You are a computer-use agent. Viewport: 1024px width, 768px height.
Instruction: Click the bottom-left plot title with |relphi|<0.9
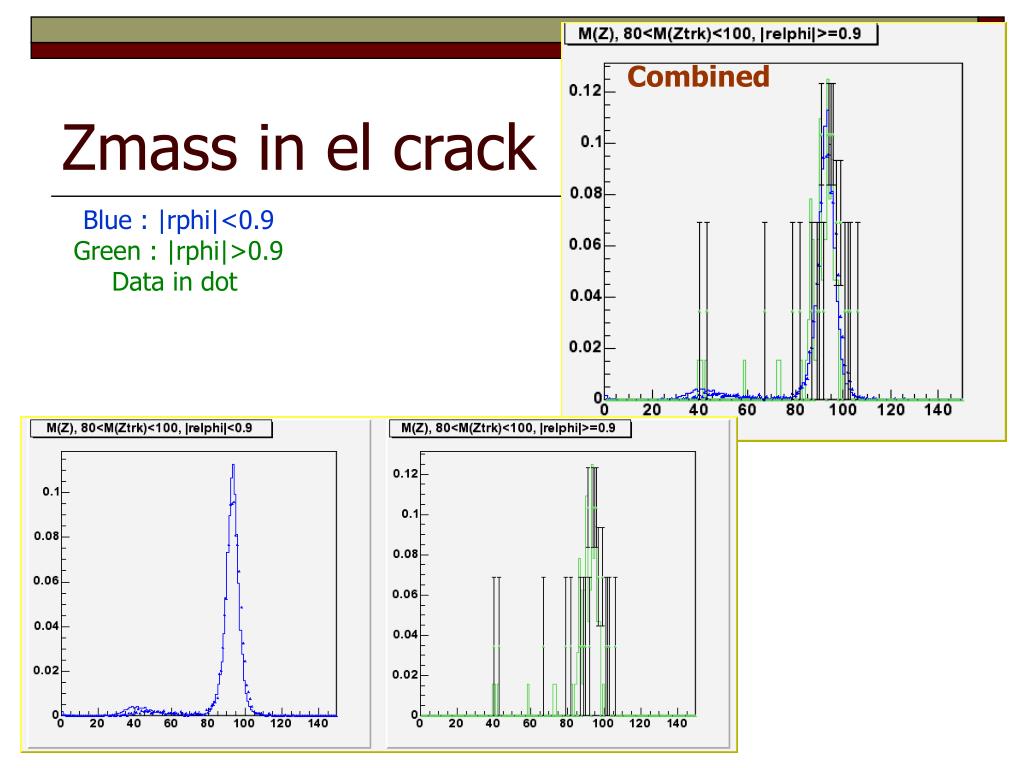(149, 428)
